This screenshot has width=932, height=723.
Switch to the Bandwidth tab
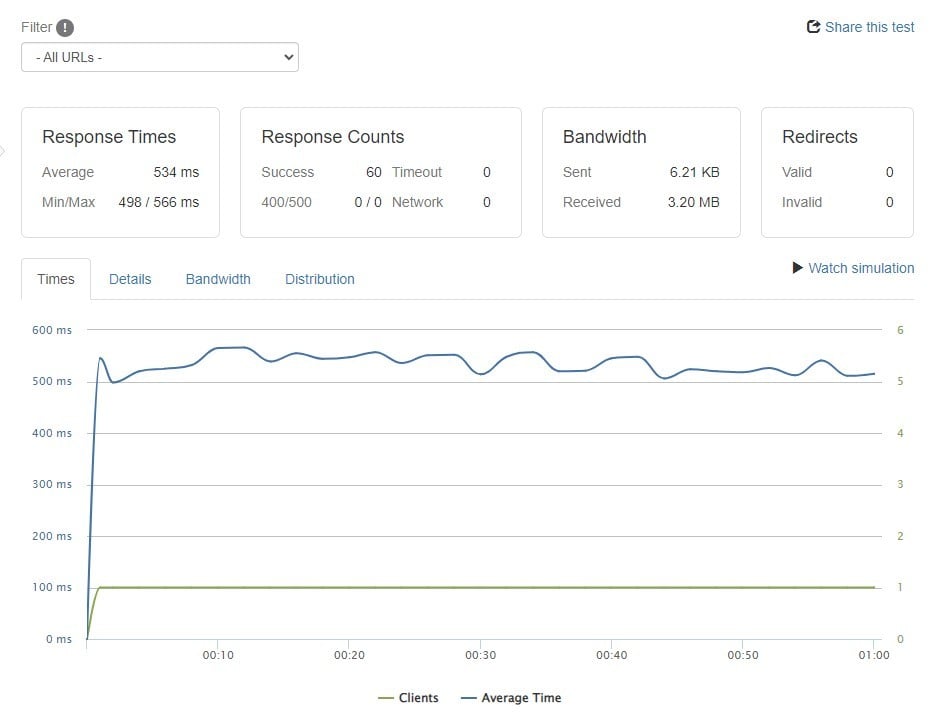218,279
